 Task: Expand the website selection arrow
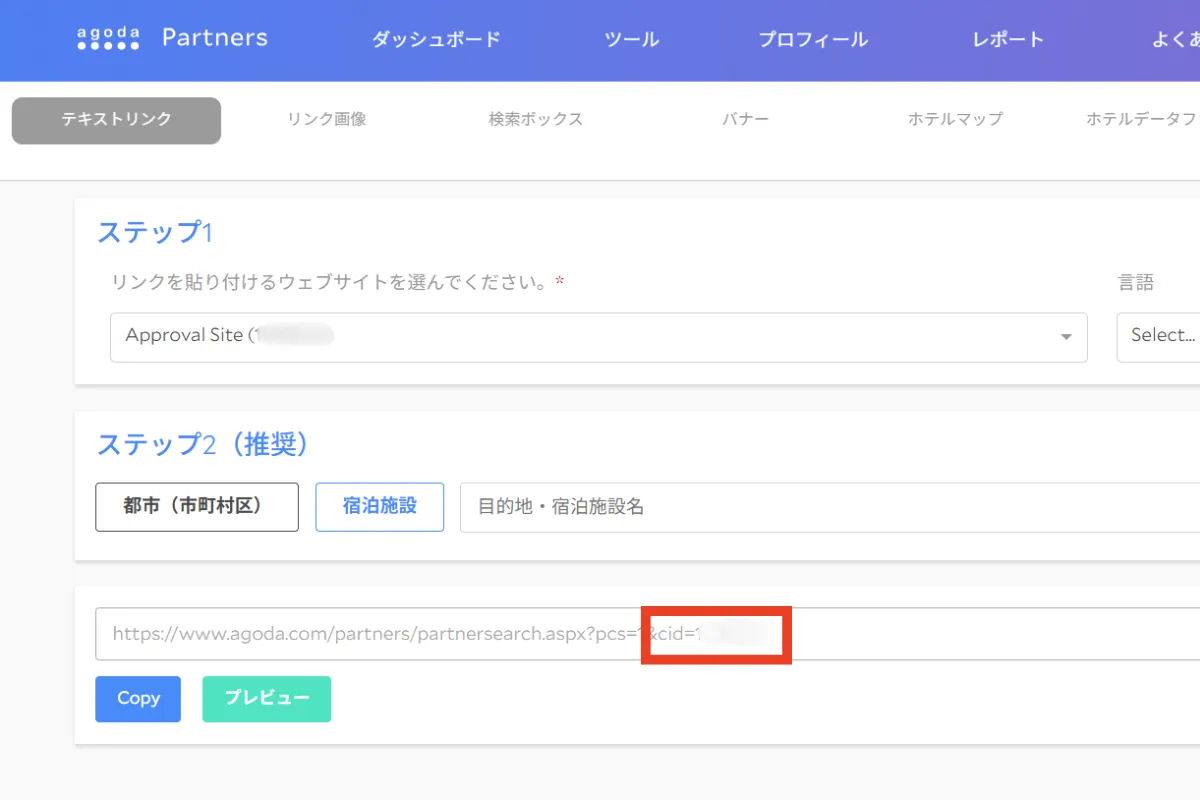pos(1066,337)
